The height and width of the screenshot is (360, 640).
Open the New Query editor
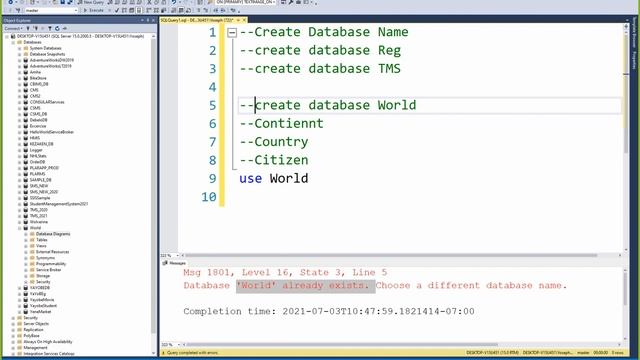pyautogui.click(x=91, y=2)
